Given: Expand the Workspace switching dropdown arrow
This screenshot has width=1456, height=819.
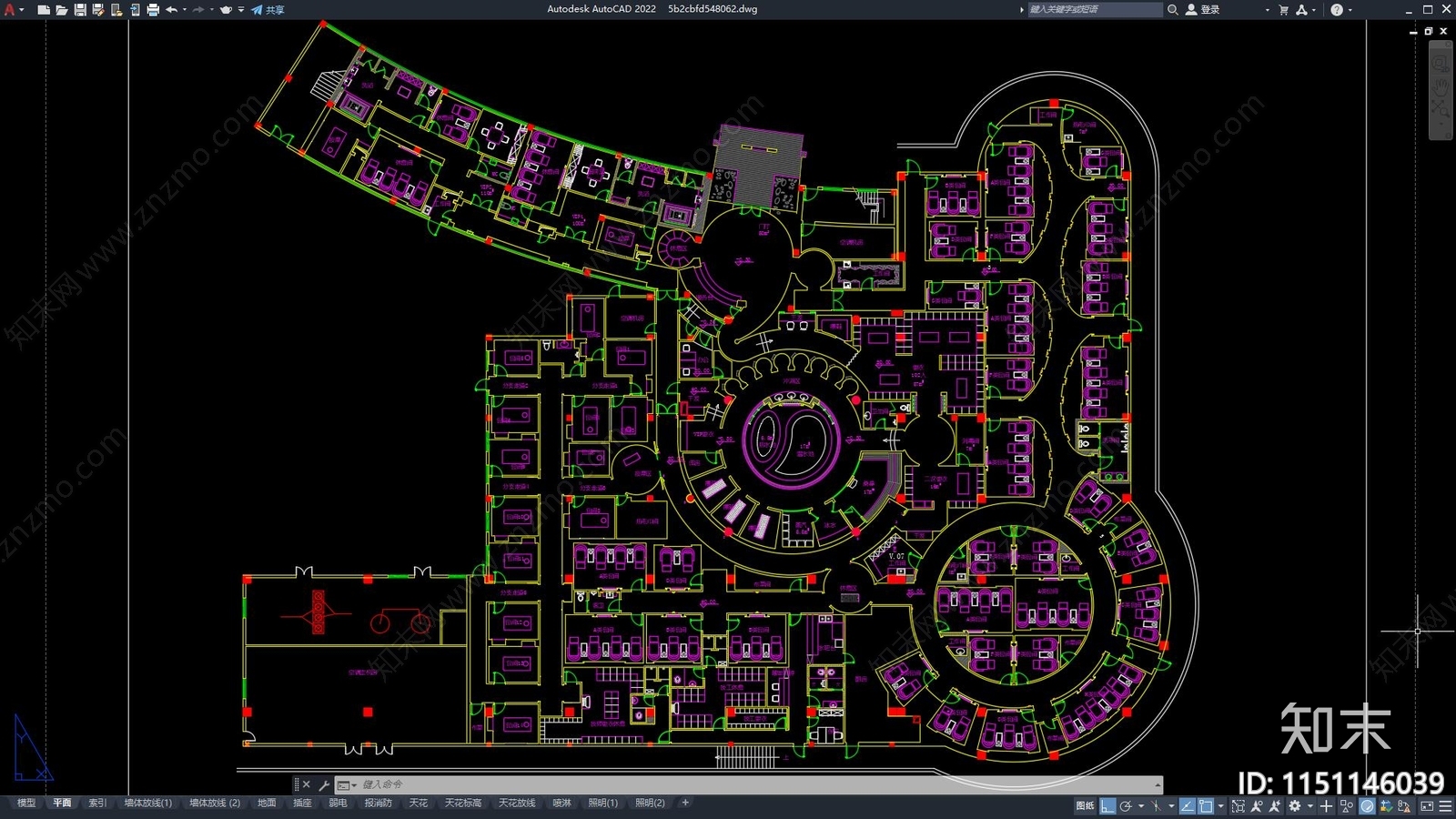Looking at the screenshot, I should point(1310,805).
